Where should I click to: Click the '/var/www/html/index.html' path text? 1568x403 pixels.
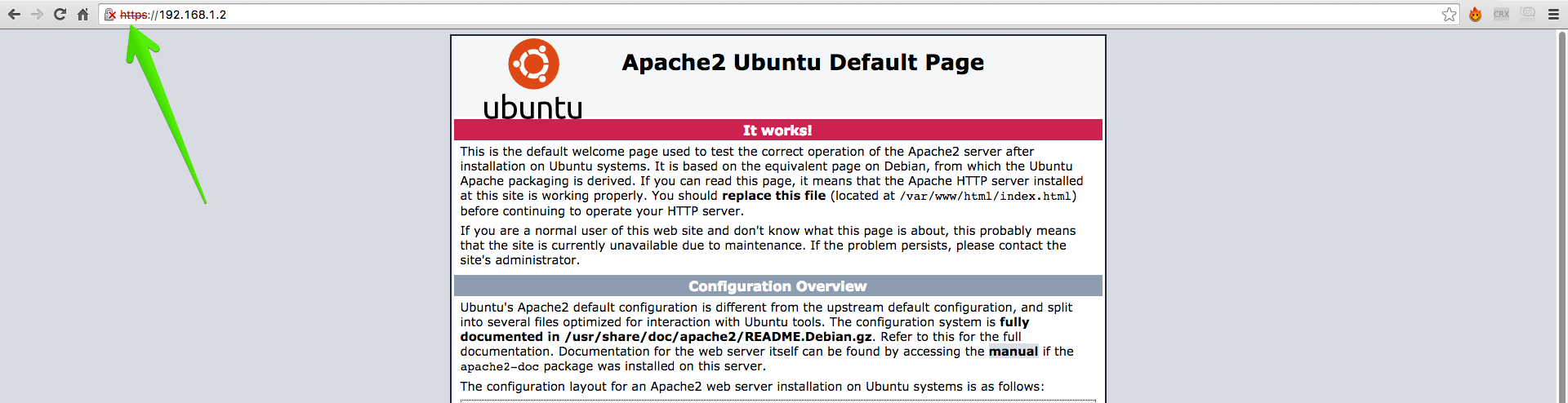(x=986, y=197)
